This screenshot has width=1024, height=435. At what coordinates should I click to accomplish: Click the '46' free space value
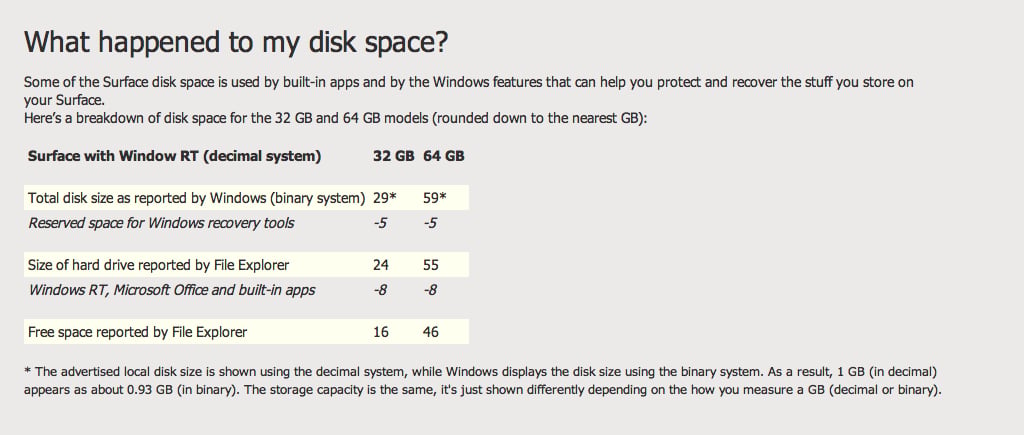(430, 332)
